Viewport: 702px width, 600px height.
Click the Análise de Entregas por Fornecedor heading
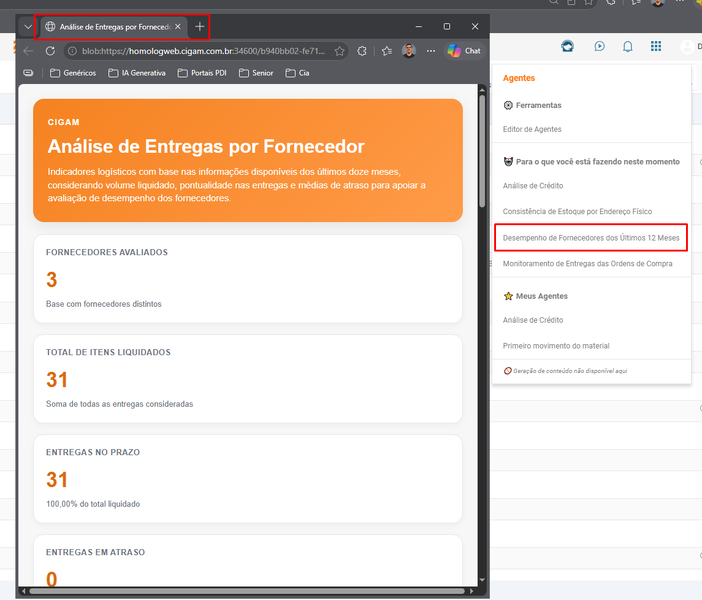[x=206, y=146]
